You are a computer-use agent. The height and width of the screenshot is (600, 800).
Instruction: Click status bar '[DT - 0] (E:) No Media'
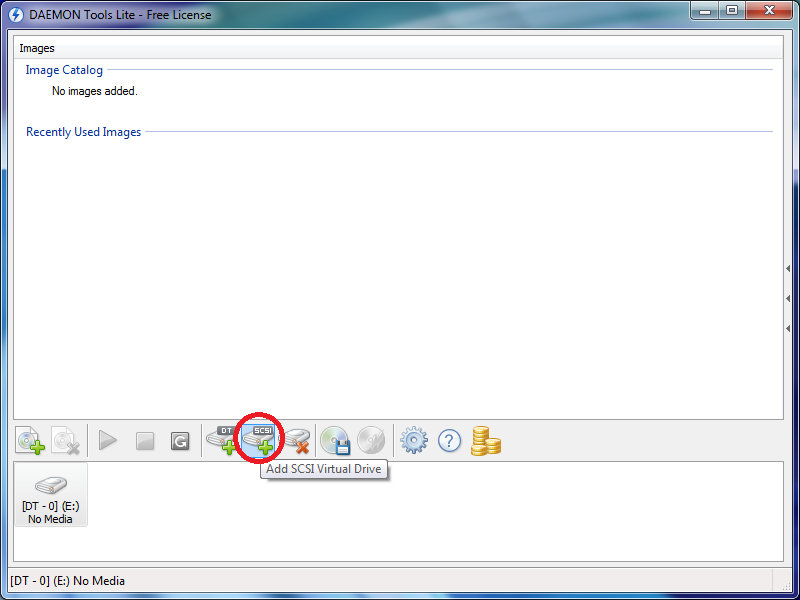(x=67, y=581)
